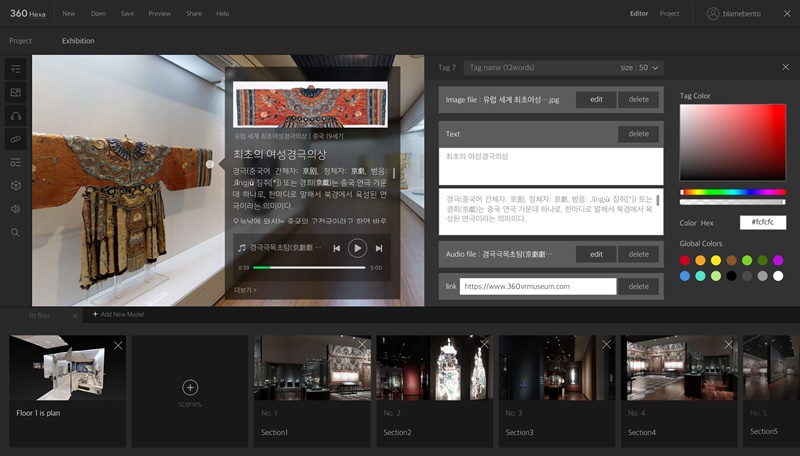Click edit for the Image file
800x456 pixels.
596,99
